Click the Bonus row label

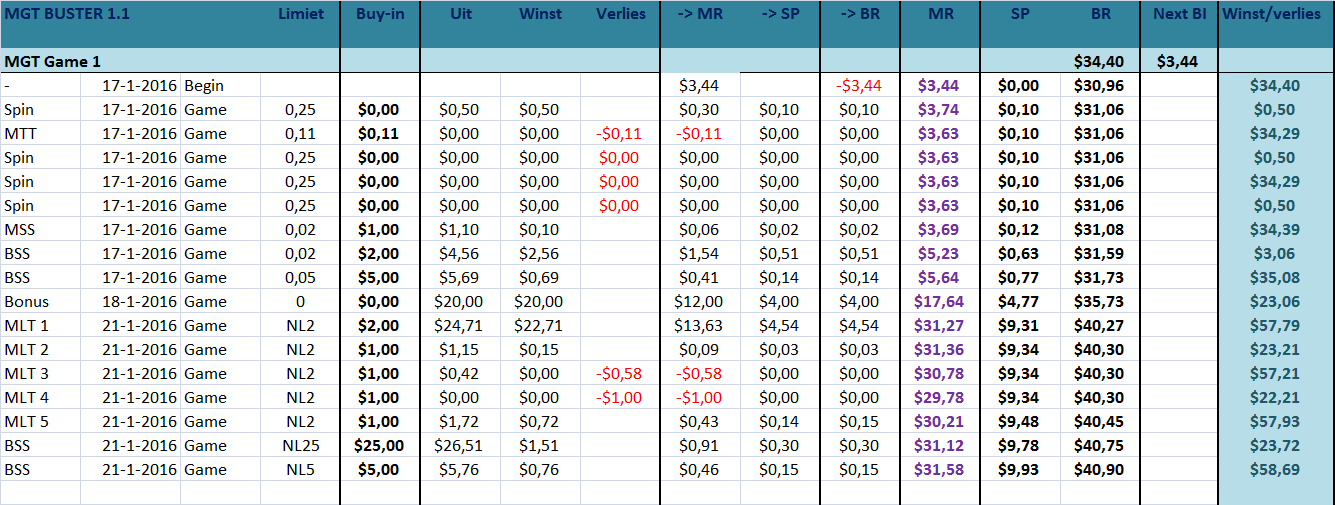tap(27, 302)
